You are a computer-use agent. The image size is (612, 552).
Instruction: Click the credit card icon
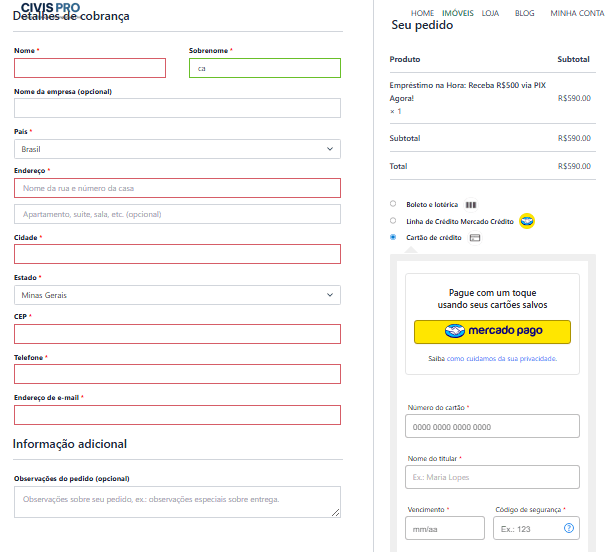click(475, 237)
